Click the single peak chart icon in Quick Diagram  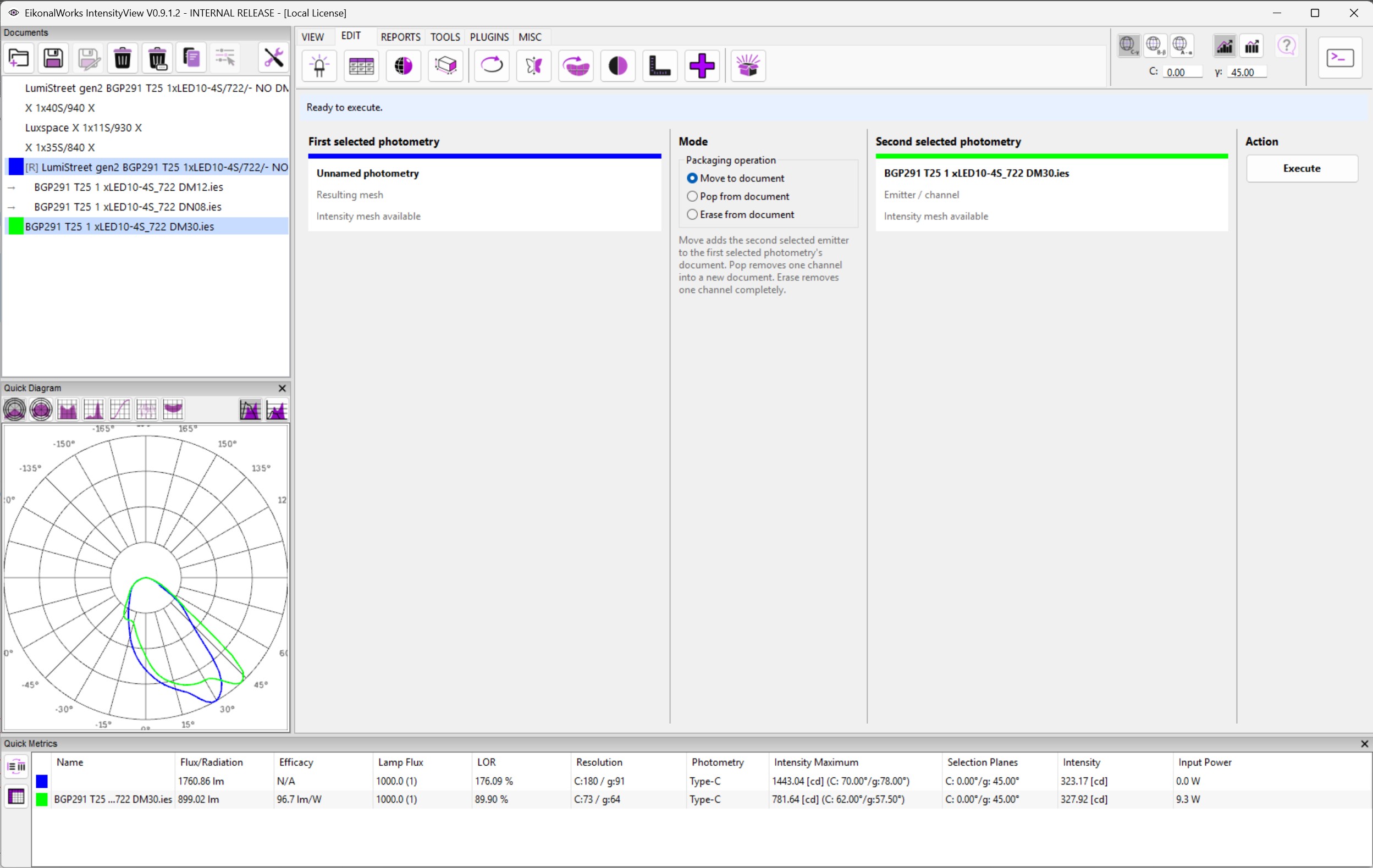93,410
